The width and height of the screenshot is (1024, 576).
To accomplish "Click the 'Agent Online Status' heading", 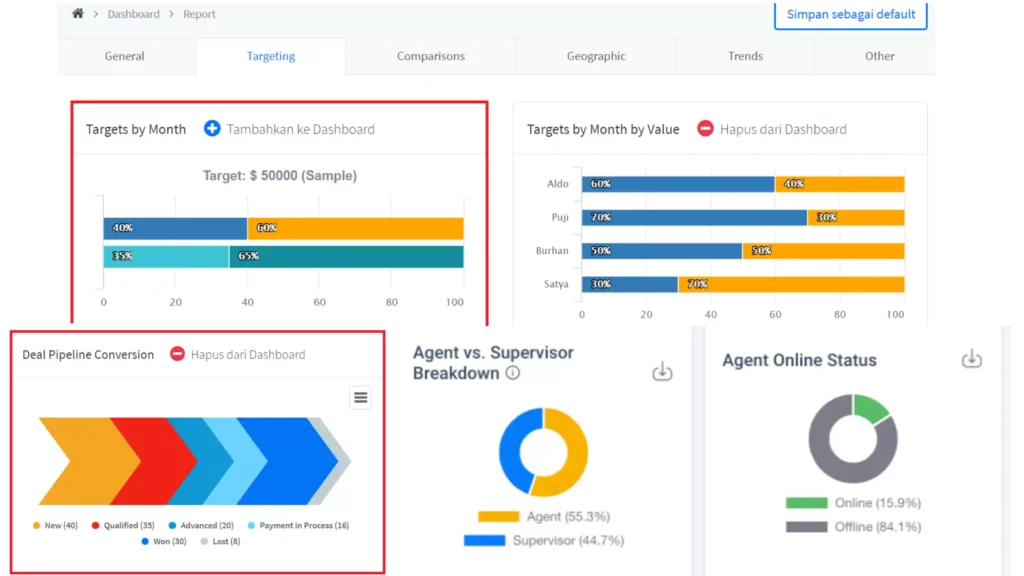I will click(799, 360).
